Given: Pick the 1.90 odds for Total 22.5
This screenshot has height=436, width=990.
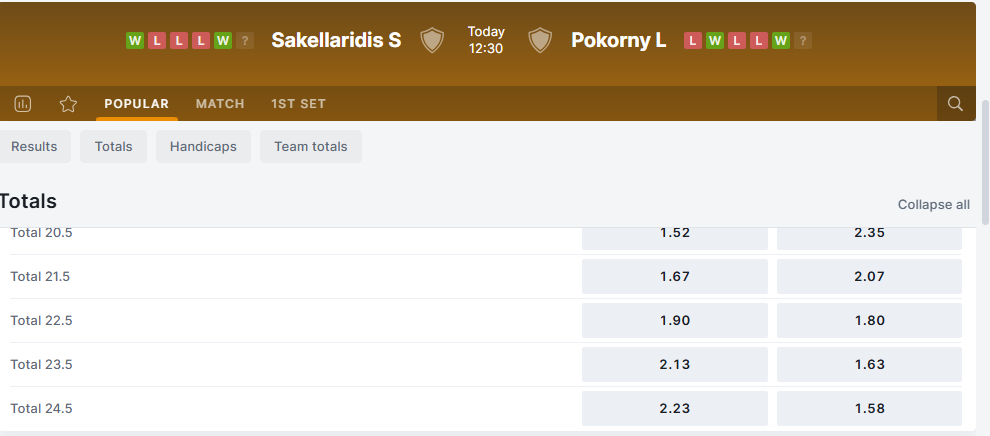Looking at the screenshot, I should click(x=675, y=321).
